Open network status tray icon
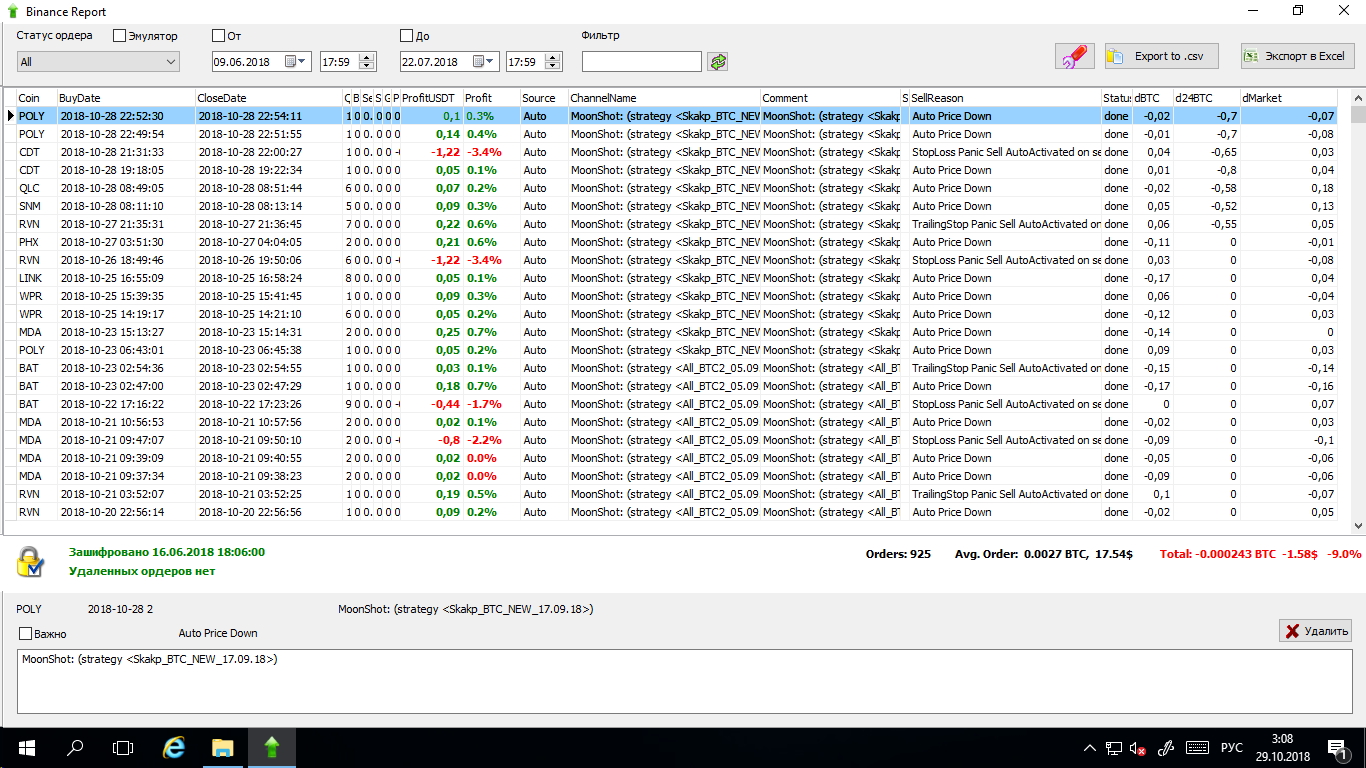 (1114, 748)
